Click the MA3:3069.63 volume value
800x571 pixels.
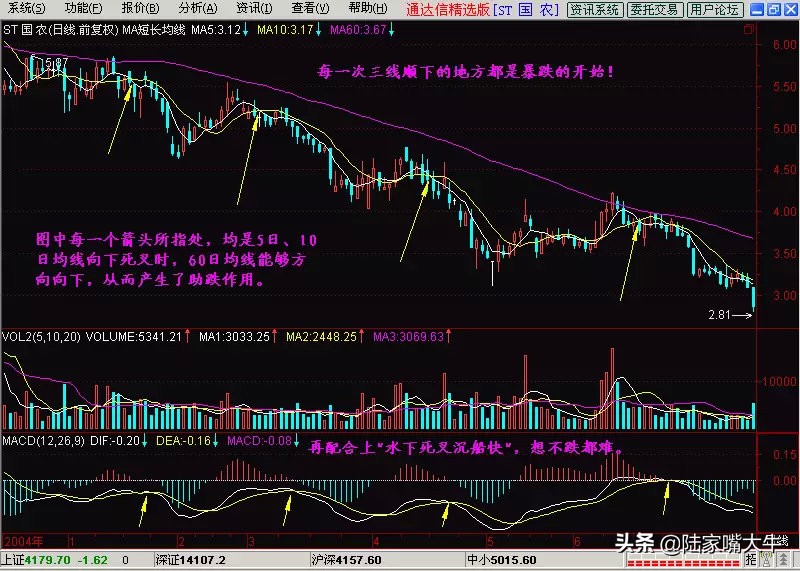tap(409, 337)
